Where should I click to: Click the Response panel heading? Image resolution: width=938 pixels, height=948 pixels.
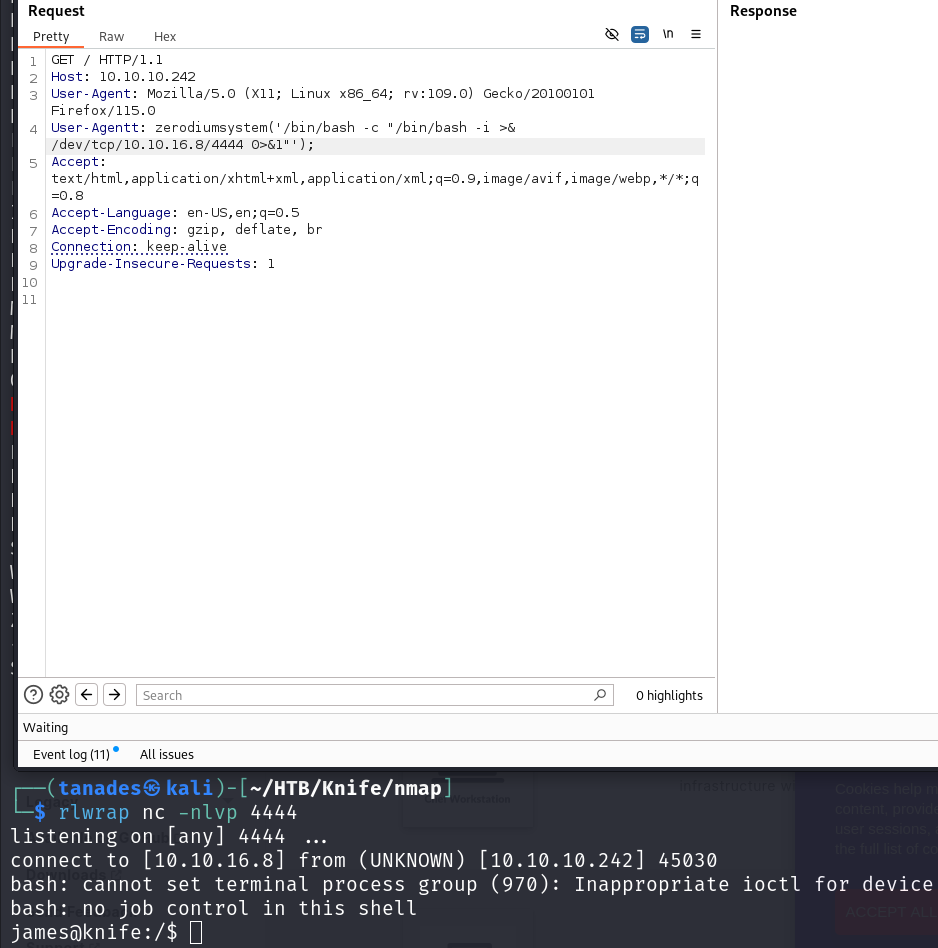point(763,11)
